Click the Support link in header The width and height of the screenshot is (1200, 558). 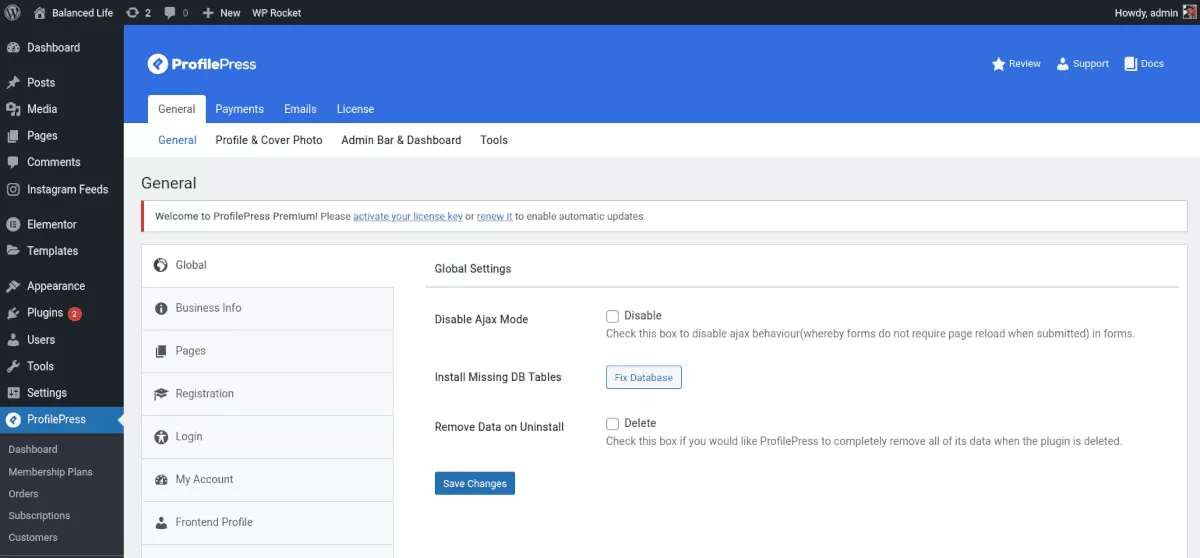[x=1082, y=63]
